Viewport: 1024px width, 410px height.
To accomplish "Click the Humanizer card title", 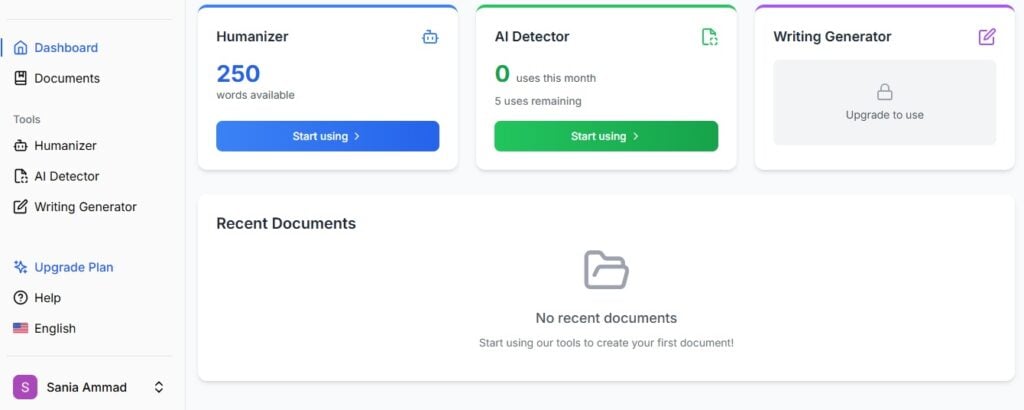I will point(252,37).
